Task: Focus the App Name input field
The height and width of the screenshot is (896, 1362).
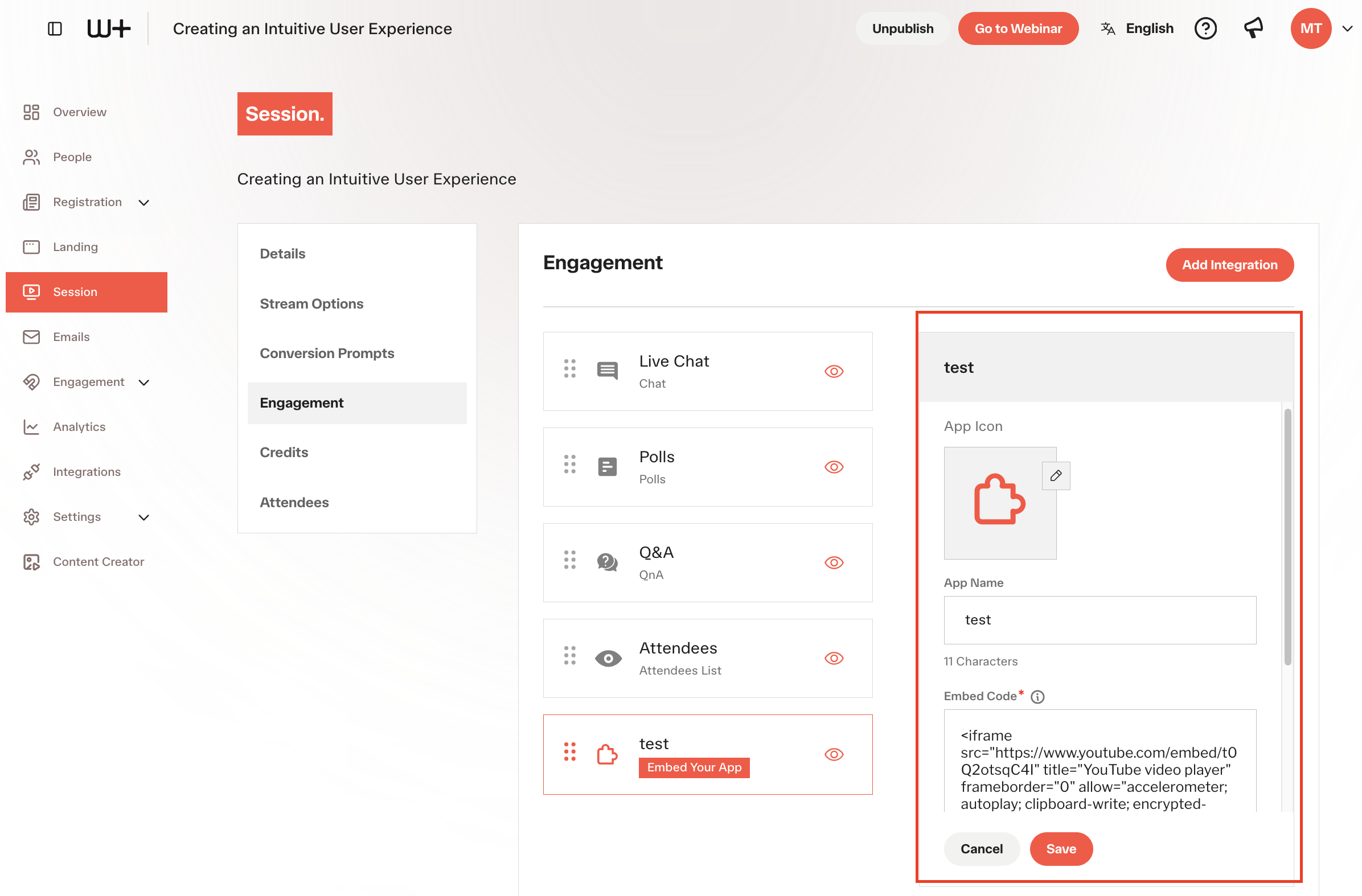Action: click(x=1100, y=620)
